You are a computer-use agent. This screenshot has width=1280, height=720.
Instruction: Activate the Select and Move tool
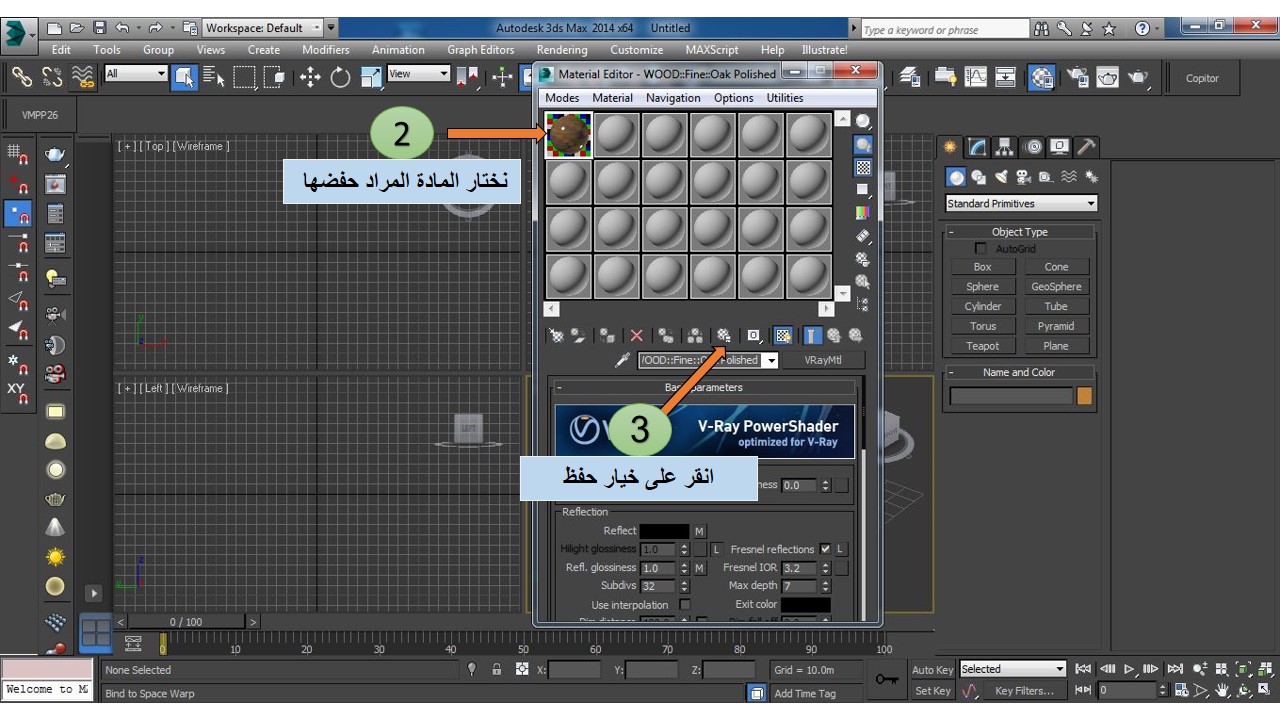pyautogui.click(x=310, y=77)
